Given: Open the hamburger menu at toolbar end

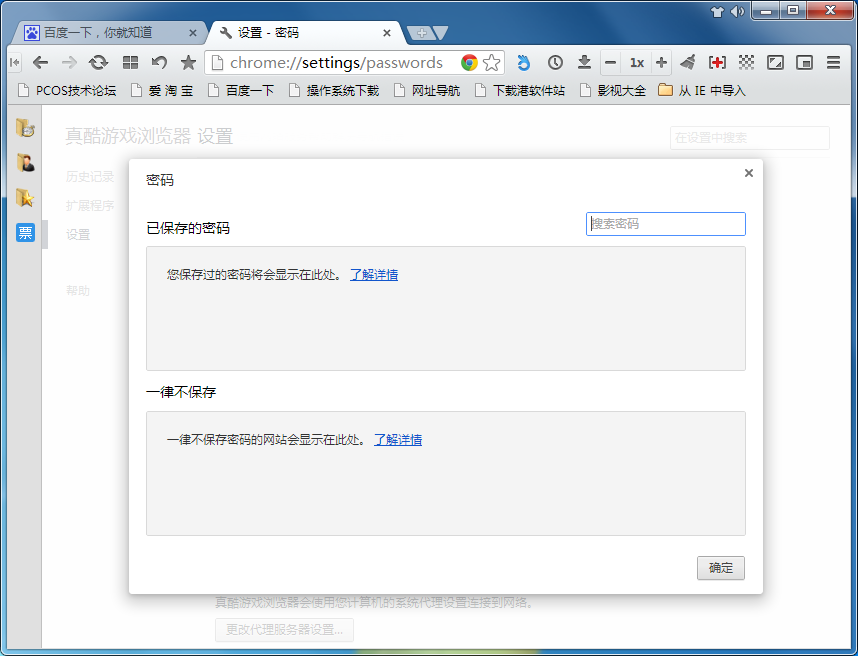Looking at the screenshot, I should [833, 62].
